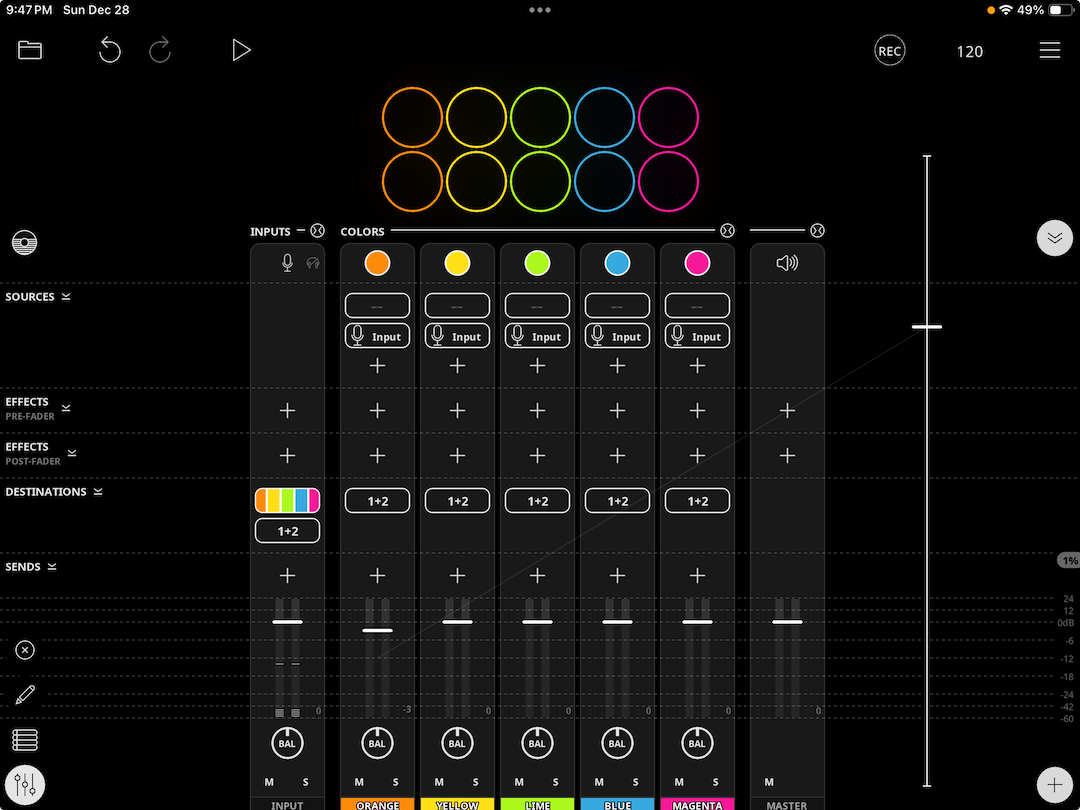Tap the Input source button on Magenta channel
Screen dimensions: 1080x810
coord(697,336)
